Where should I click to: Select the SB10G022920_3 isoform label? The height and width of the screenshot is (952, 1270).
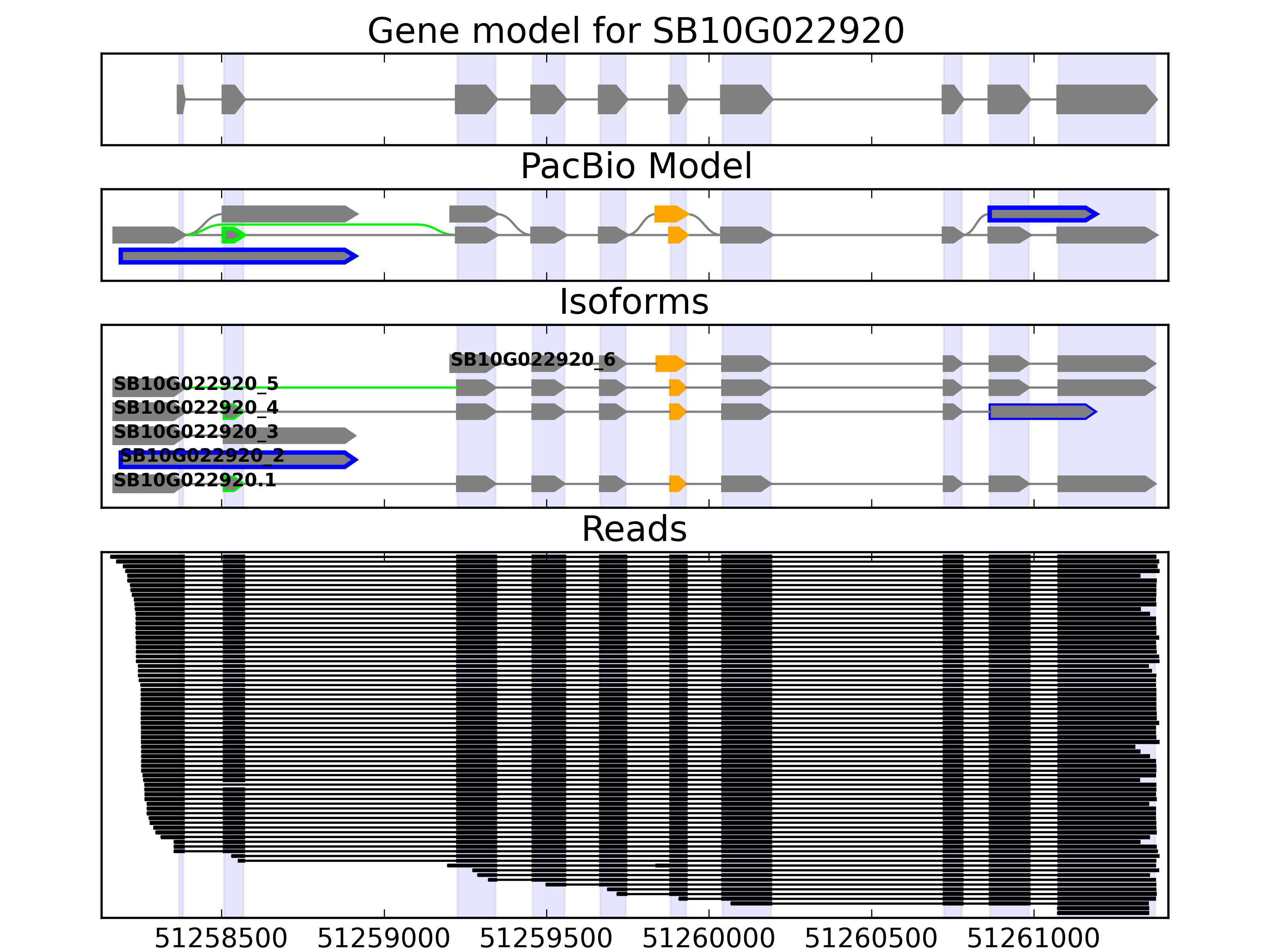click(196, 432)
